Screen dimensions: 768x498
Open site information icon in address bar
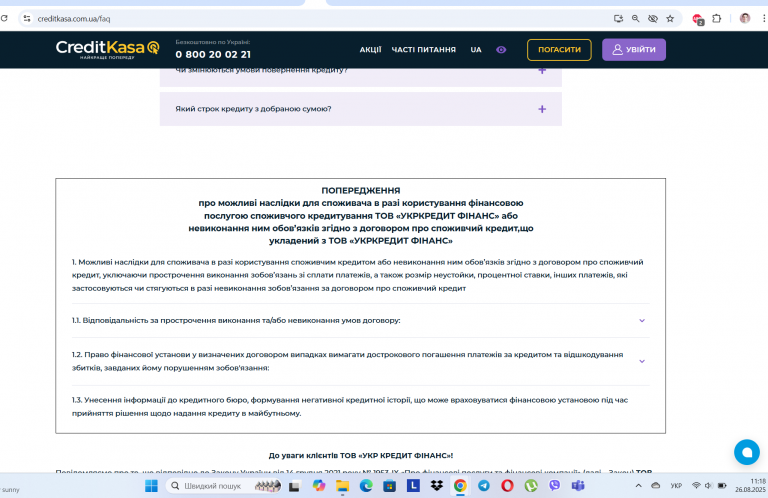(x=27, y=19)
